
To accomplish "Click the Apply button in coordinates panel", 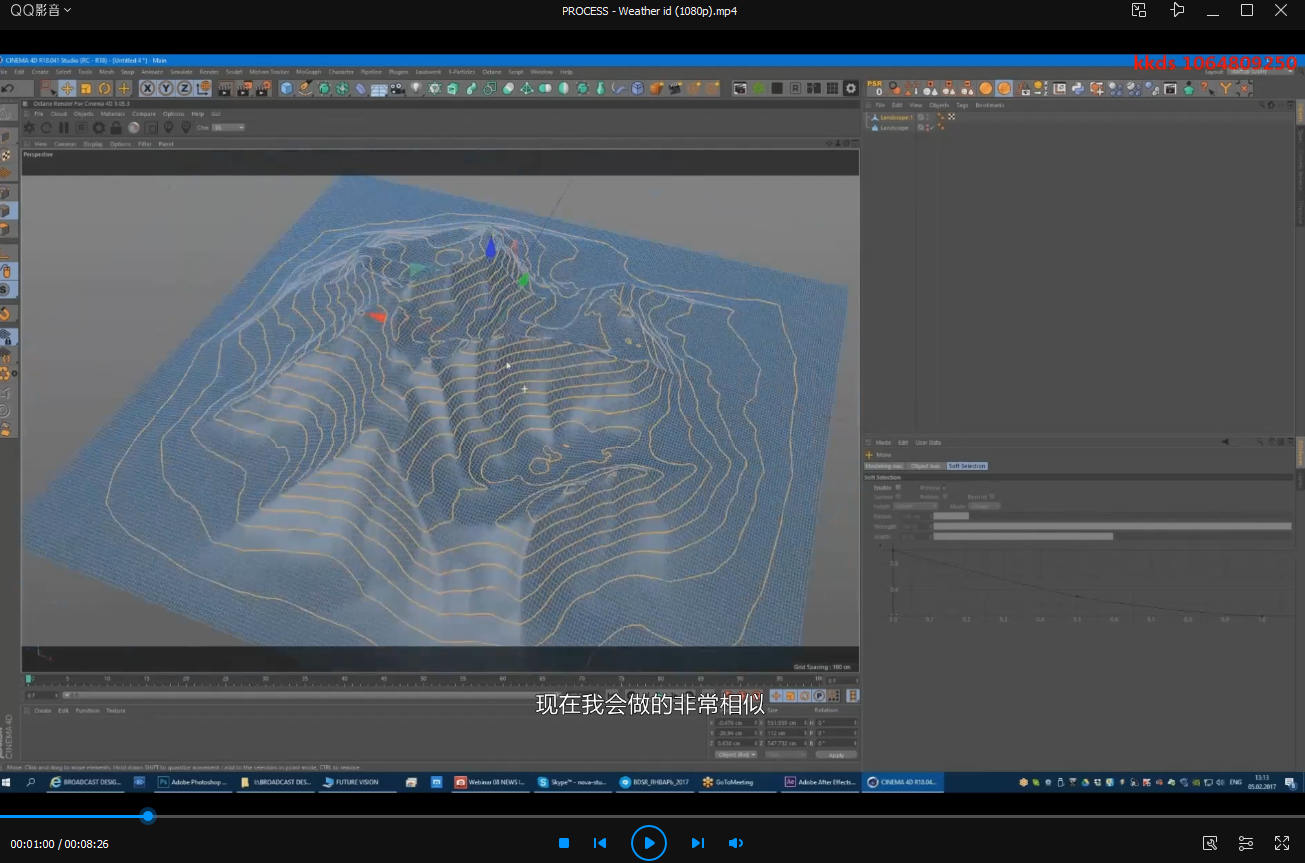I will point(836,755).
